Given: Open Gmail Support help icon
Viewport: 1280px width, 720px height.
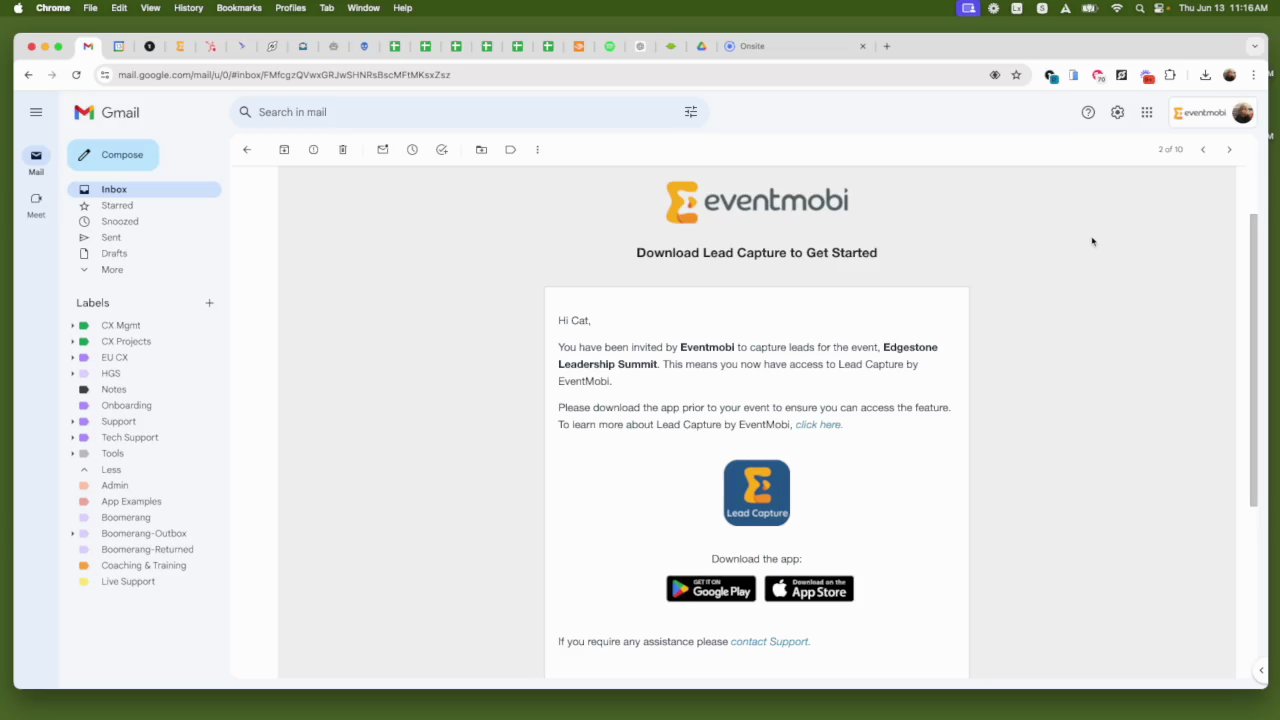Looking at the screenshot, I should tap(1088, 113).
